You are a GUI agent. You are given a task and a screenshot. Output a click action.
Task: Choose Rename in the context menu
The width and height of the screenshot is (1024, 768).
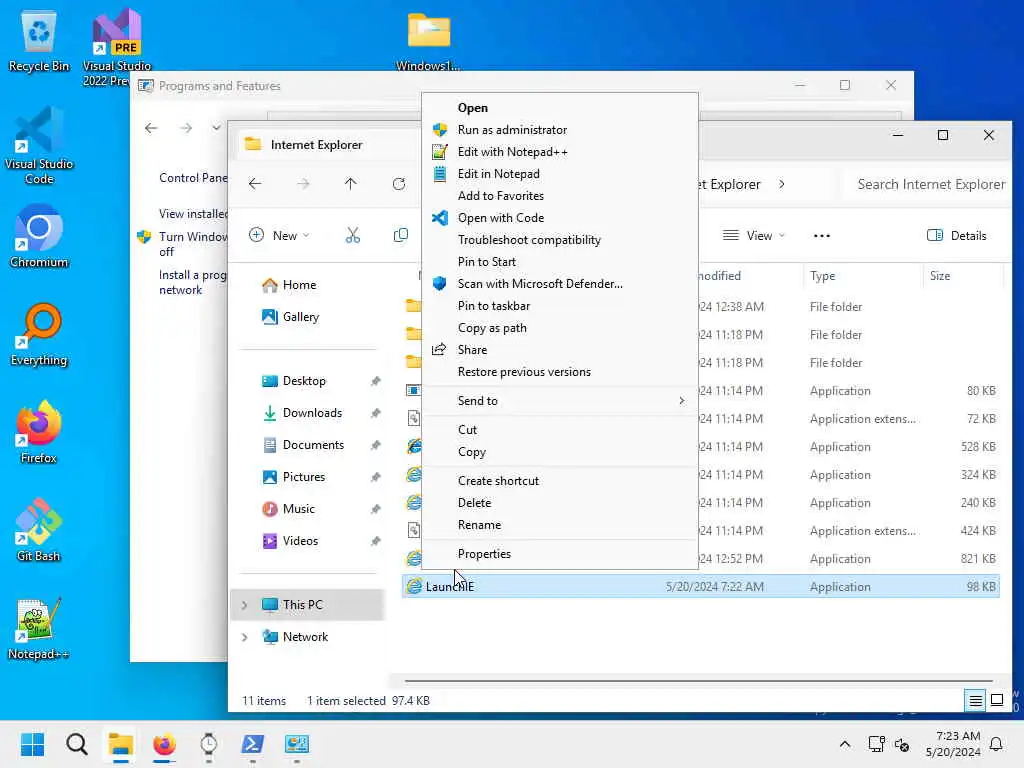click(x=560, y=525)
